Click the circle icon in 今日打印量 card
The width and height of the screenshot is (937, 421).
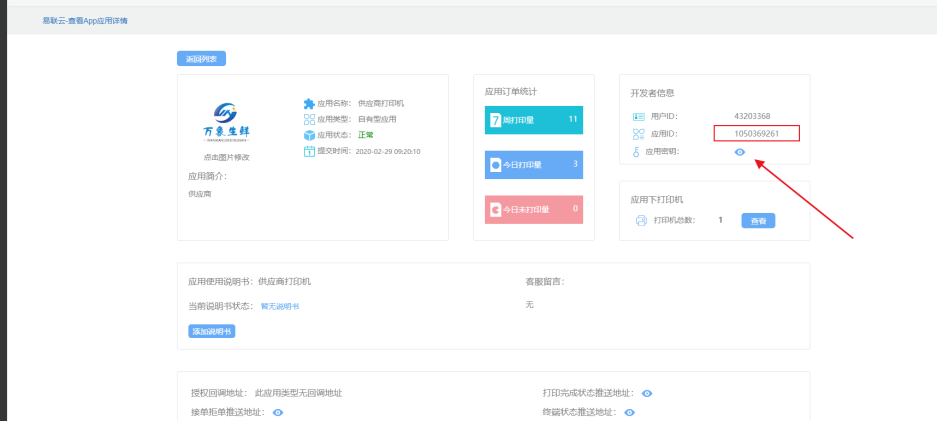495,165
